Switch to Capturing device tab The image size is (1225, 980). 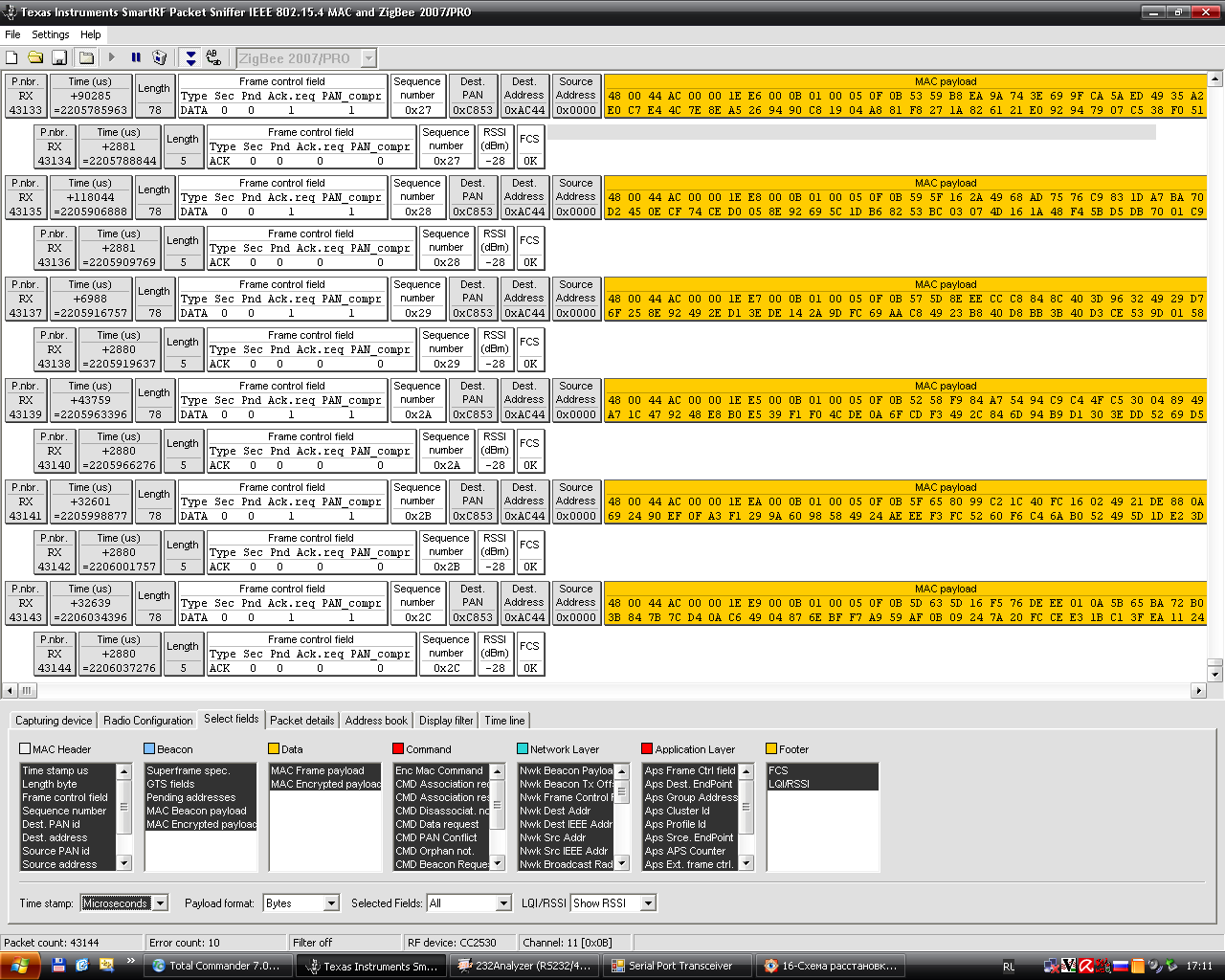(55, 721)
